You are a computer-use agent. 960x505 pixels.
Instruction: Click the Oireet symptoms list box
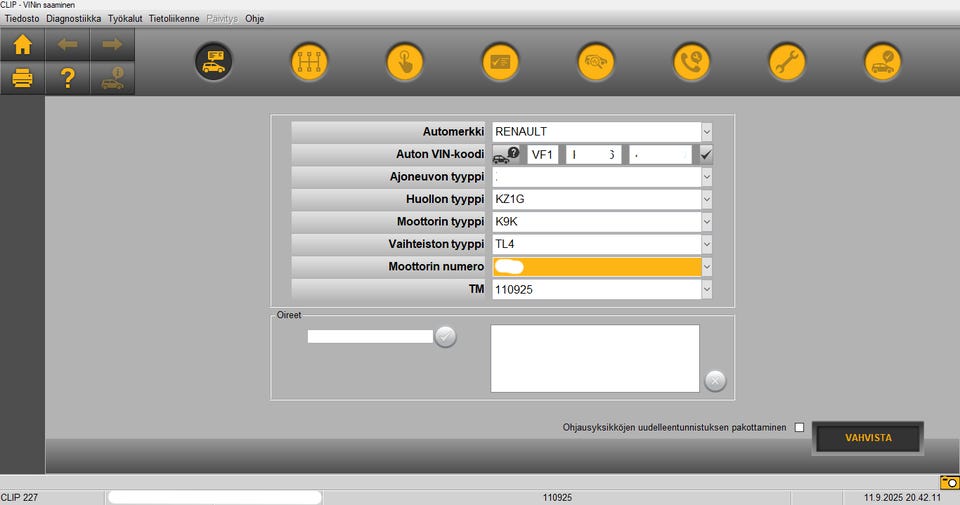click(x=594, y=358)
